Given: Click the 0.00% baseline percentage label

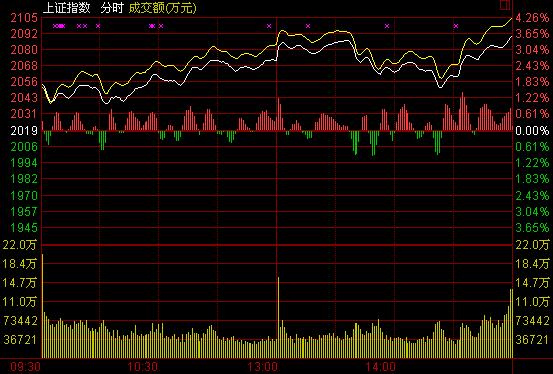Looking at the screenshot, I should (x=533, y=131).
